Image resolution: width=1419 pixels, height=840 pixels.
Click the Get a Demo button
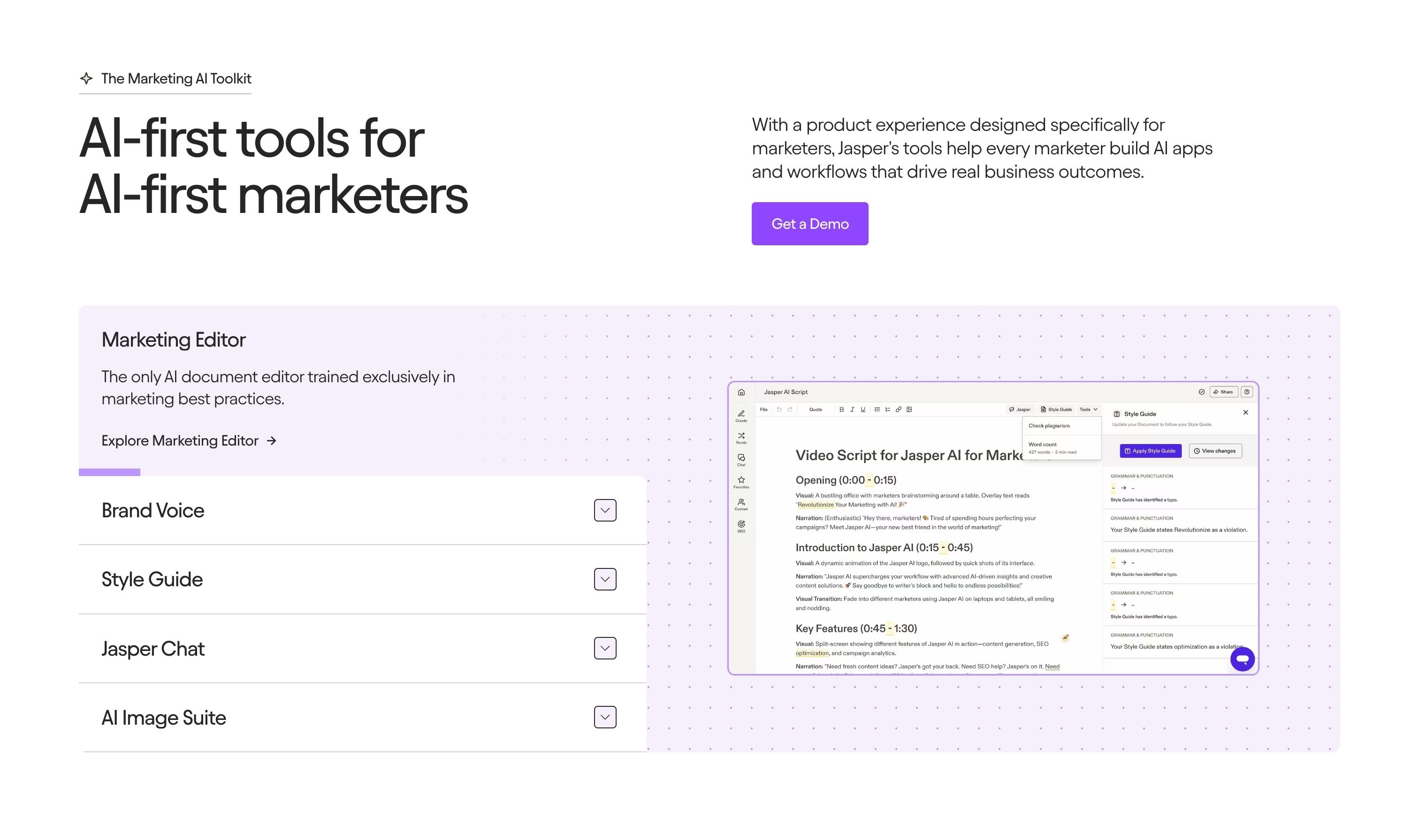click(x=810, y=224)
